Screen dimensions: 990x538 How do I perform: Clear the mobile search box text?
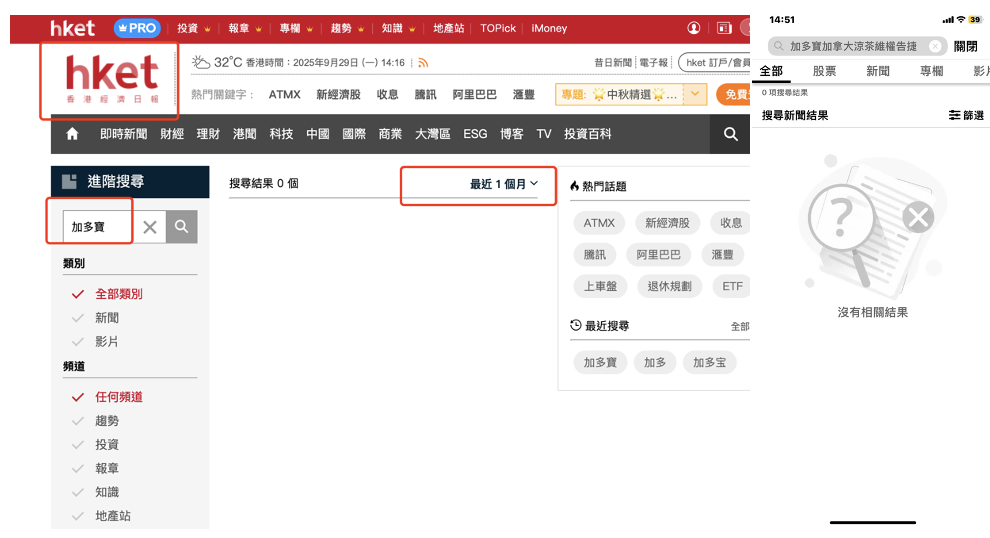point(934,46)
